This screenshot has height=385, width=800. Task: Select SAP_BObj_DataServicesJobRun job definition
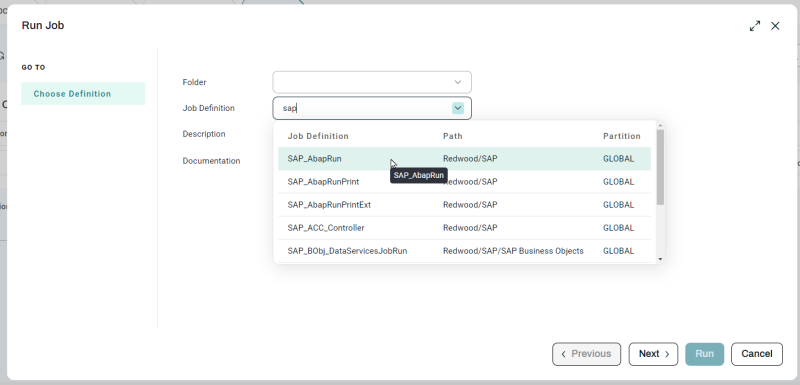pos(464,251)
